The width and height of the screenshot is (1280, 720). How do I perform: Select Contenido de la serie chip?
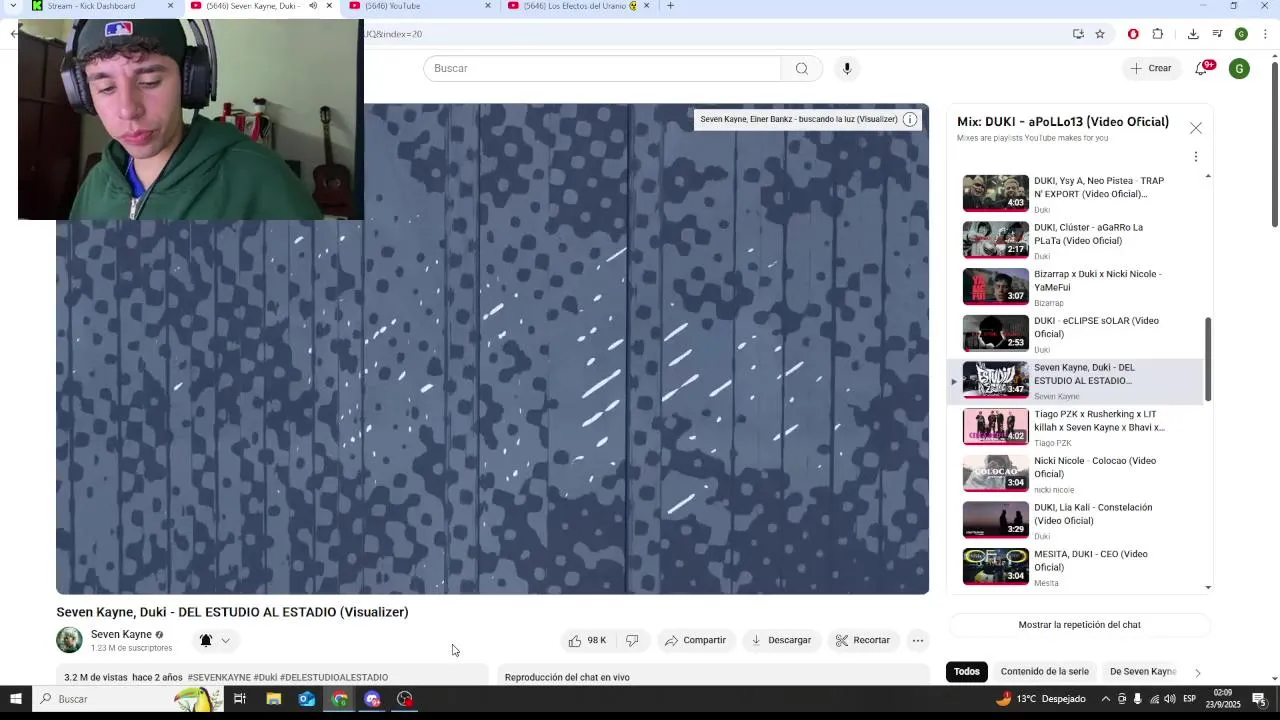tap(1044, 672)
